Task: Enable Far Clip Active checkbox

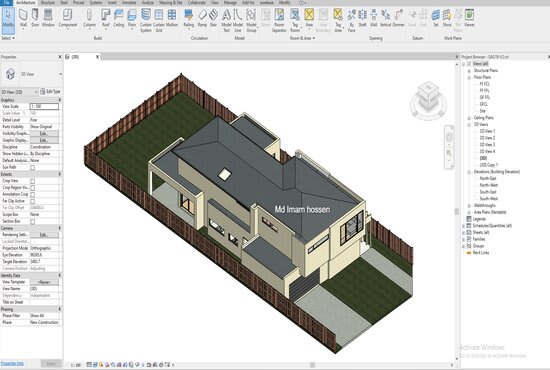Action: click(33, 201)
